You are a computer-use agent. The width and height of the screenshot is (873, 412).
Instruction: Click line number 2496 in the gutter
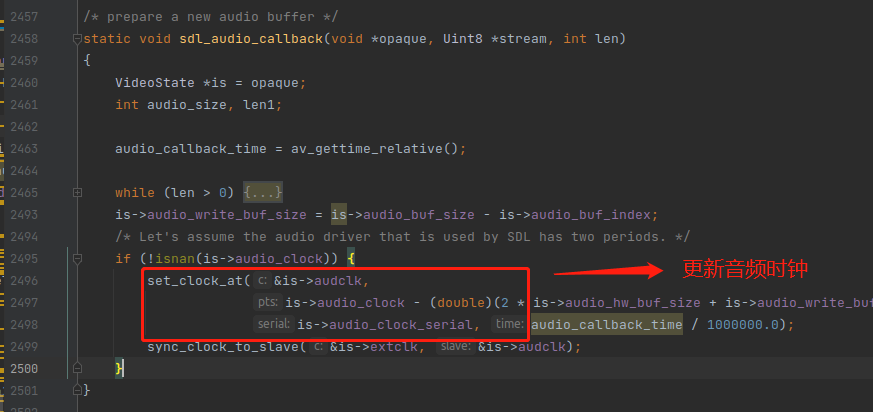(24, 280)
